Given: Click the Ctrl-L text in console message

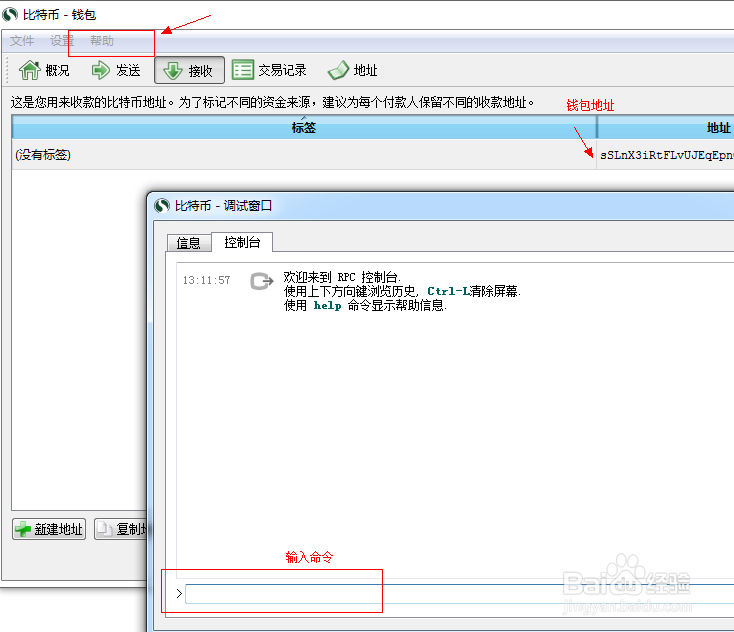Looking at the screenshot, I should point(448,291).
